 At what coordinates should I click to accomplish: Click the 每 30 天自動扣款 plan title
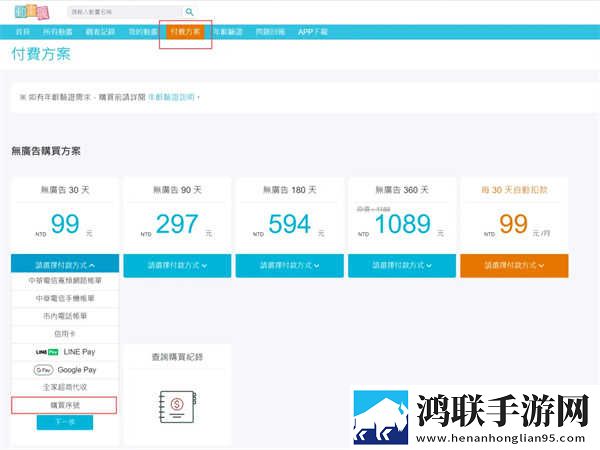click(x=514, y=190)
